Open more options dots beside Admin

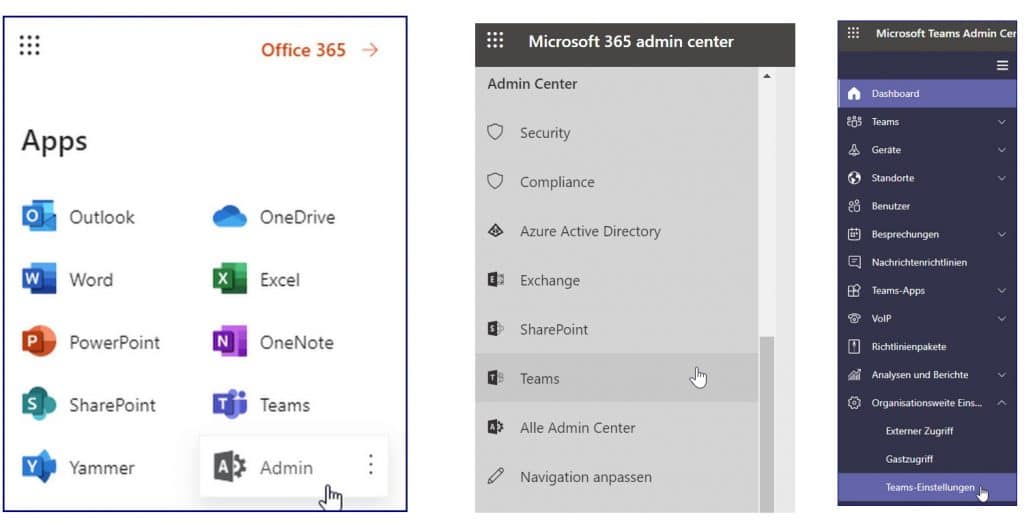(370, 465)
